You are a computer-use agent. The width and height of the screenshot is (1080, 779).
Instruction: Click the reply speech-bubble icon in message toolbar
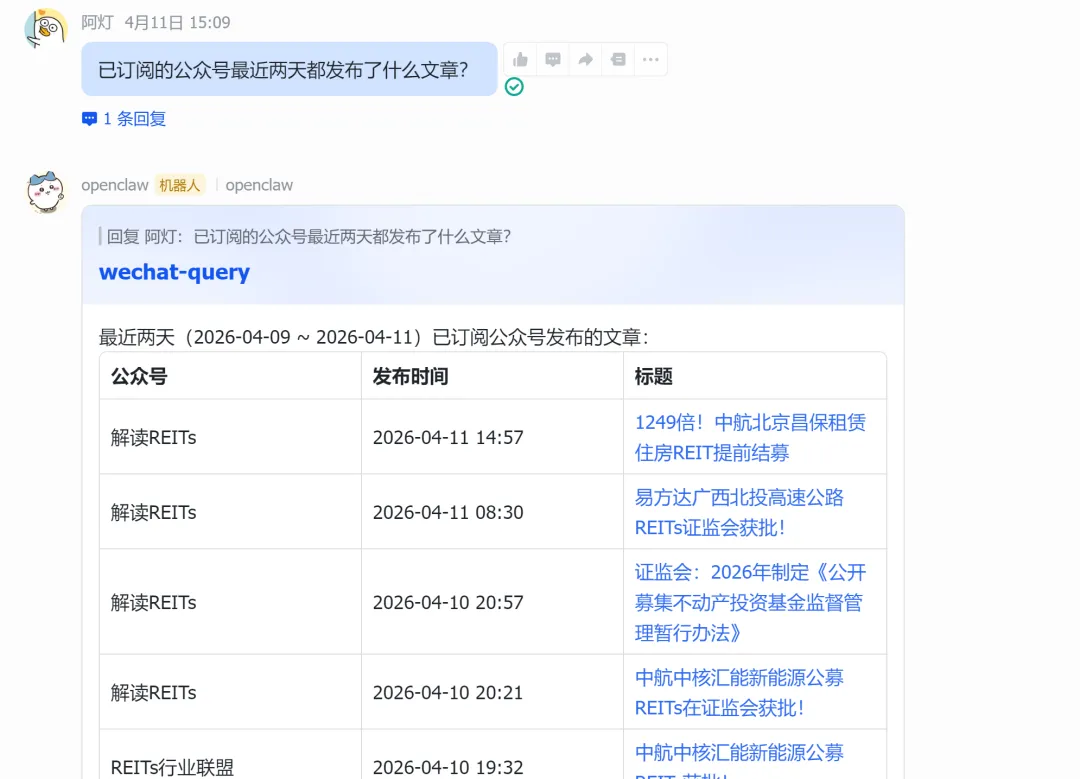(x=552, y=60)
